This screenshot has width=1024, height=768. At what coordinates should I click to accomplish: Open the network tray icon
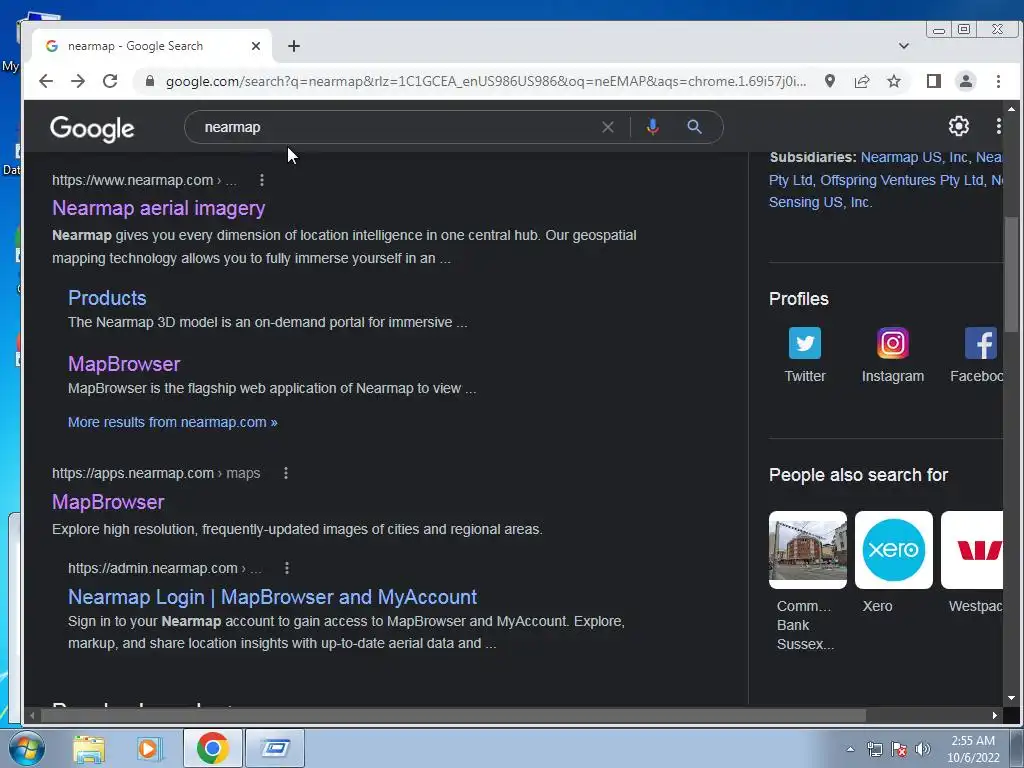pyautogui.click(x=874, y=749)
